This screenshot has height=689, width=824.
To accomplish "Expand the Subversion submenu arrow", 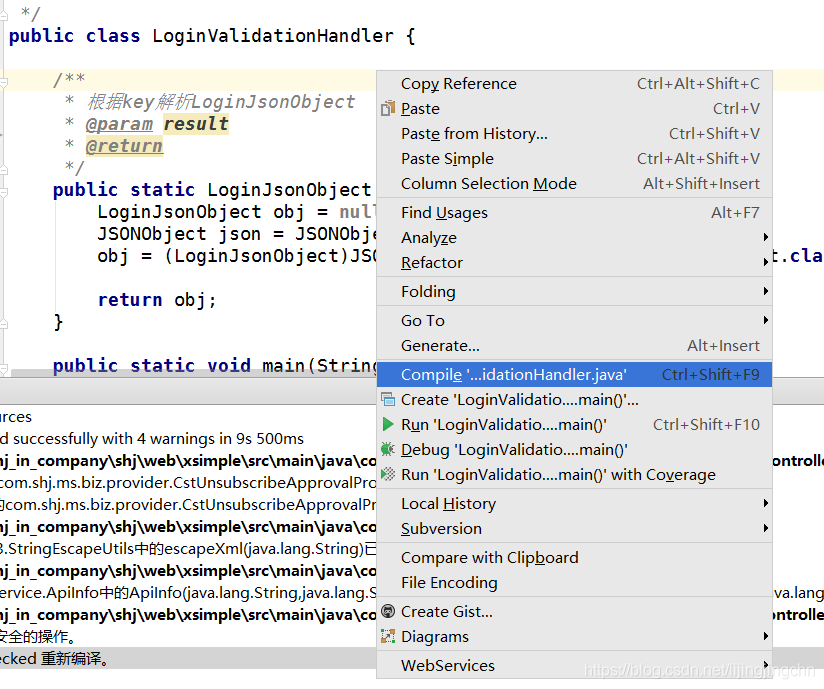I will click(766, 528).
